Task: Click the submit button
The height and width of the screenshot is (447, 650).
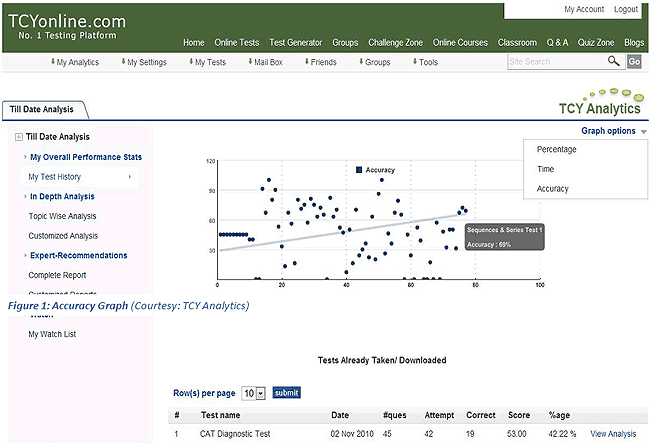Action: pos(286,393)
